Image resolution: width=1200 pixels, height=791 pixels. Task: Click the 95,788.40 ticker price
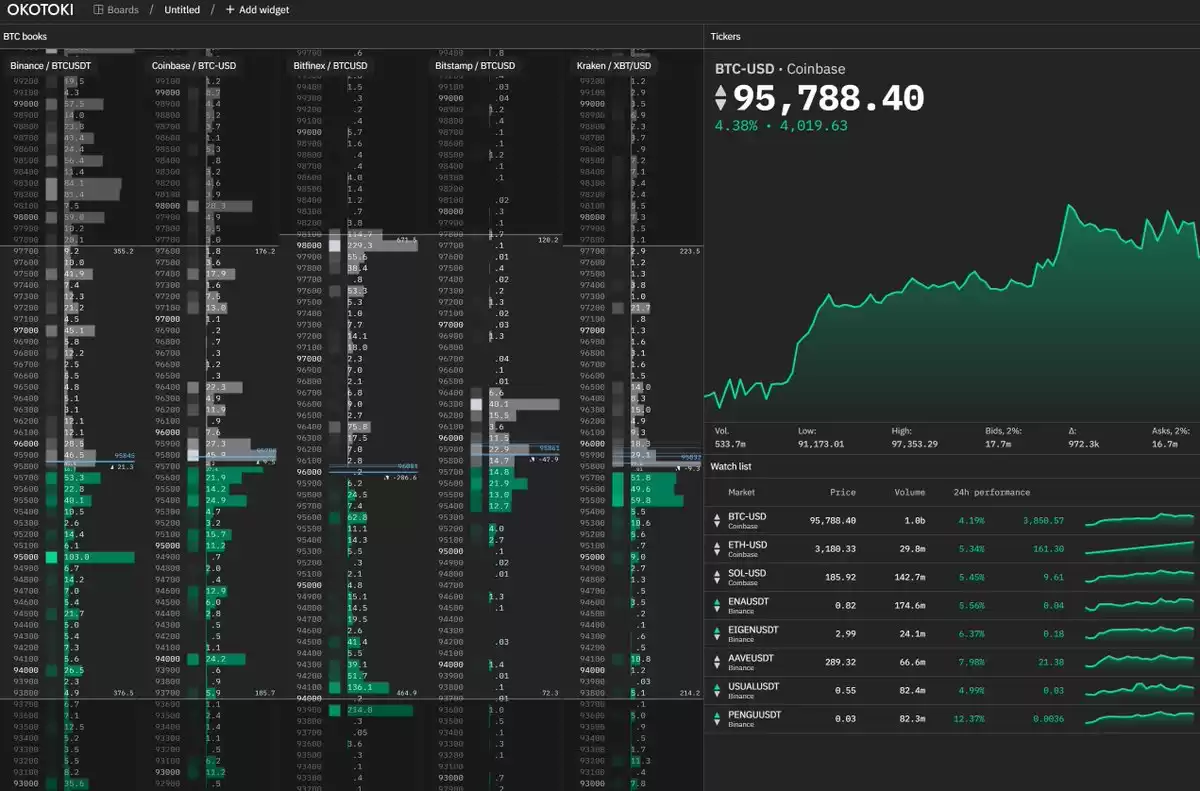tap(829, 98)
